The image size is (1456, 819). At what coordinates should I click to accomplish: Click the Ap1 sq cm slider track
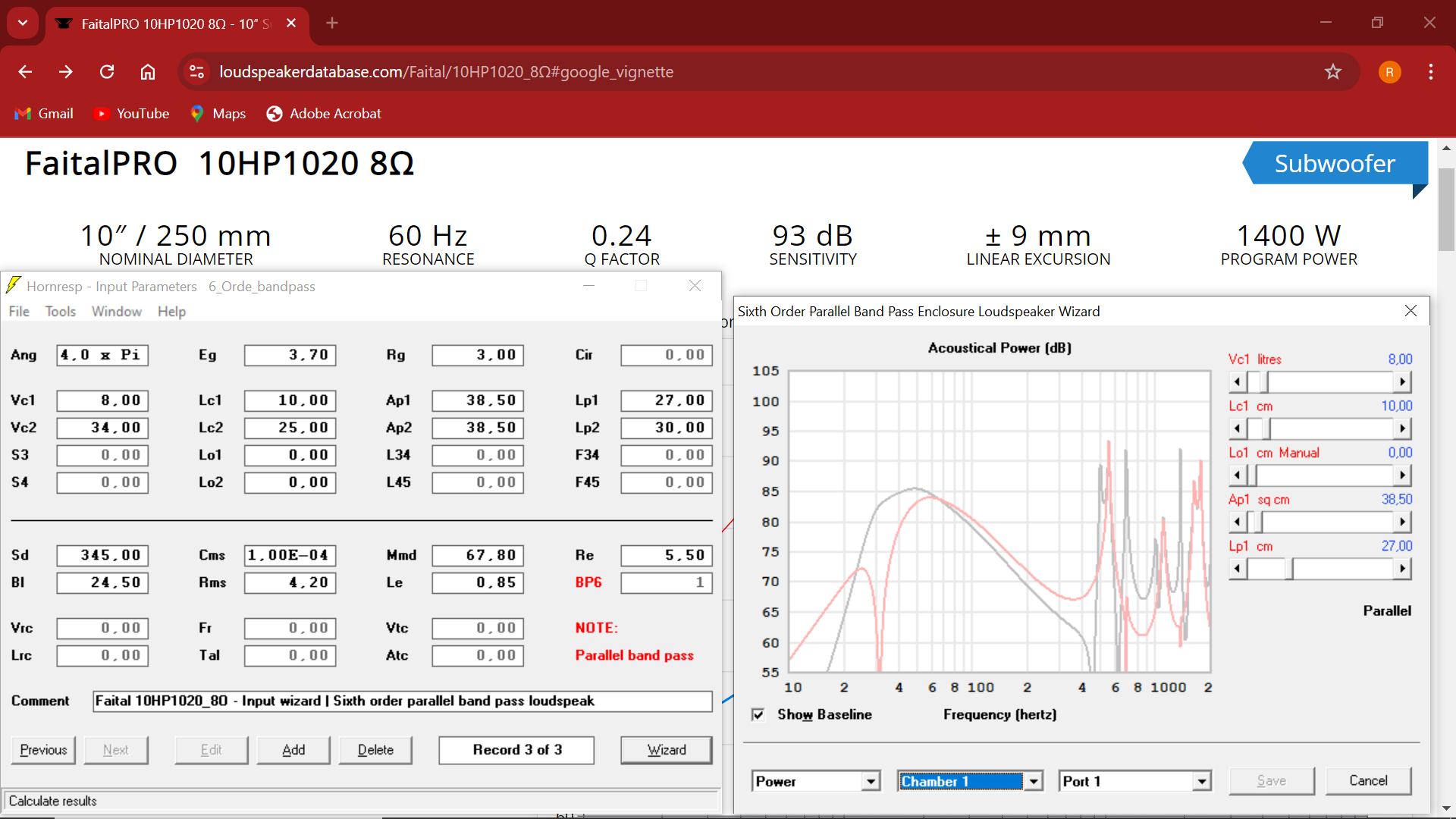pyautogui.click(x=1327, y=522)
